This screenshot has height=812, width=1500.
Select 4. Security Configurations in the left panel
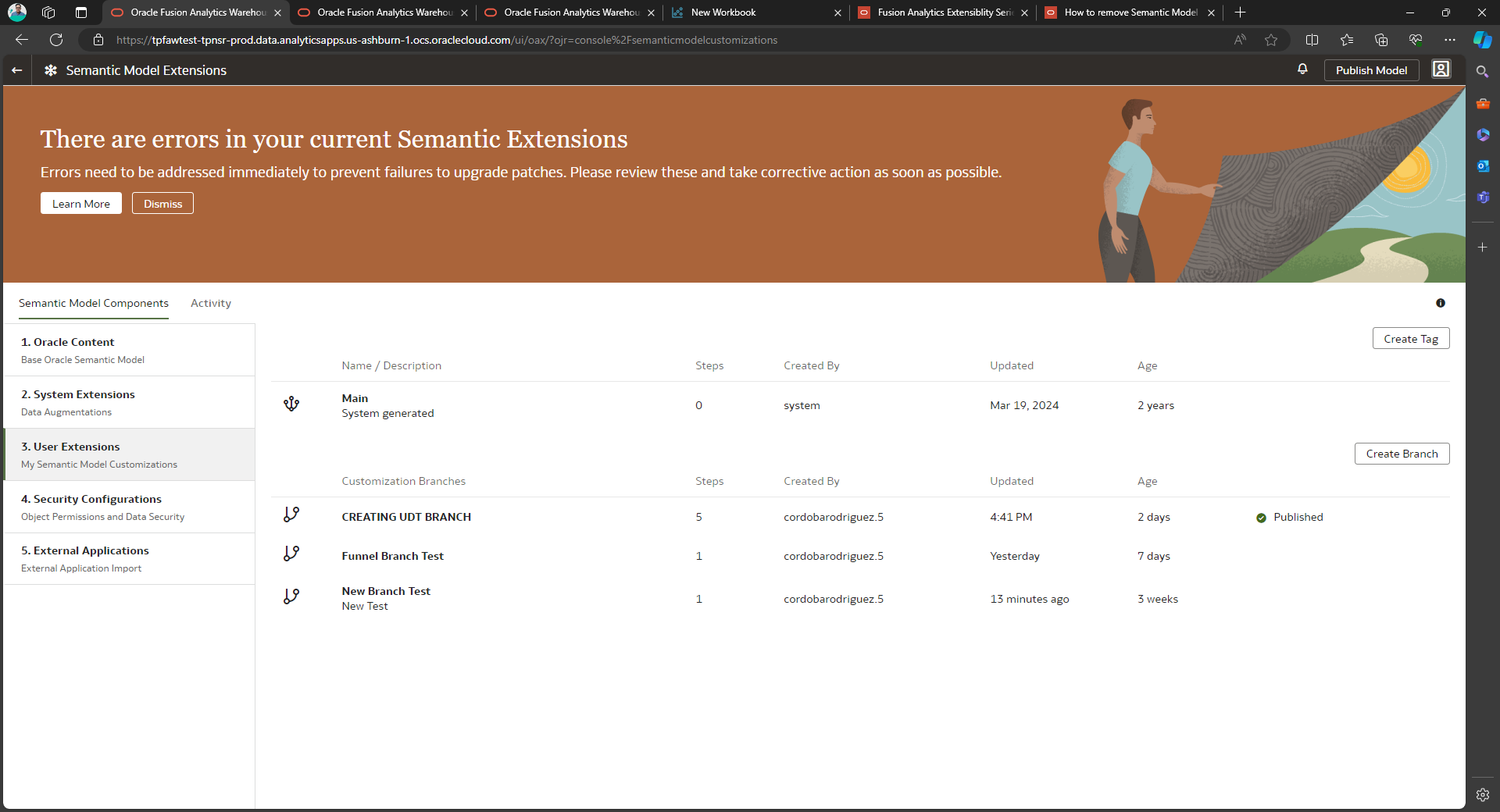point(129,507)
